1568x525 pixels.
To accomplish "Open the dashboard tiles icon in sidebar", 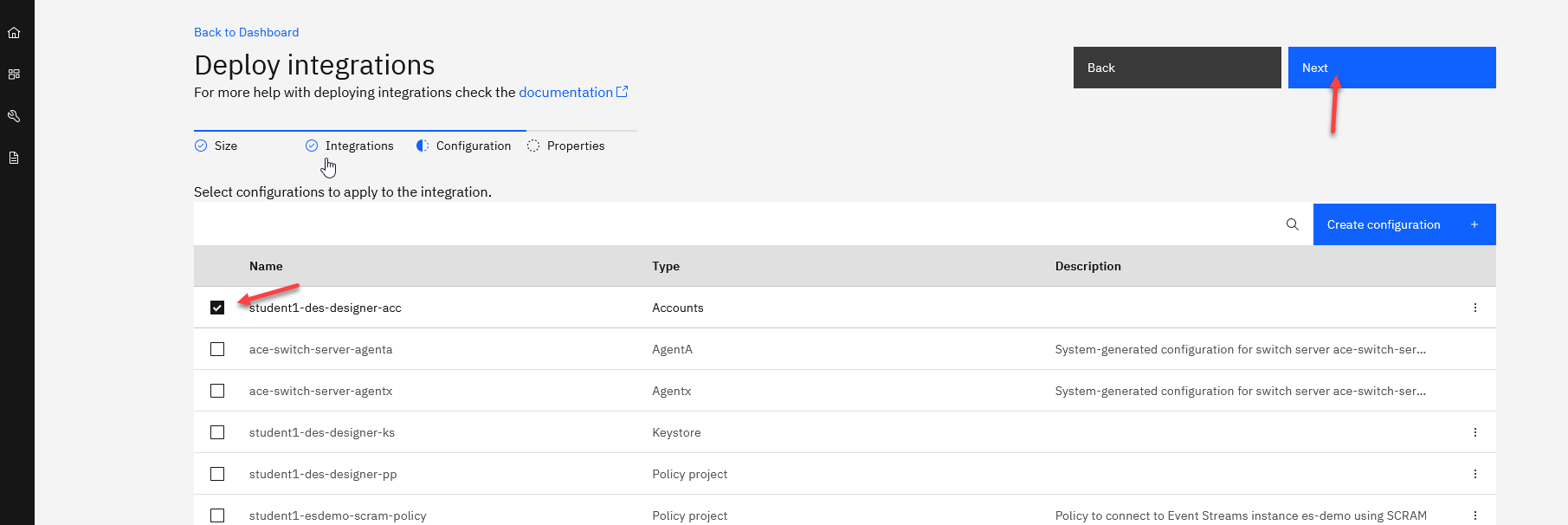I will (14, 75).
